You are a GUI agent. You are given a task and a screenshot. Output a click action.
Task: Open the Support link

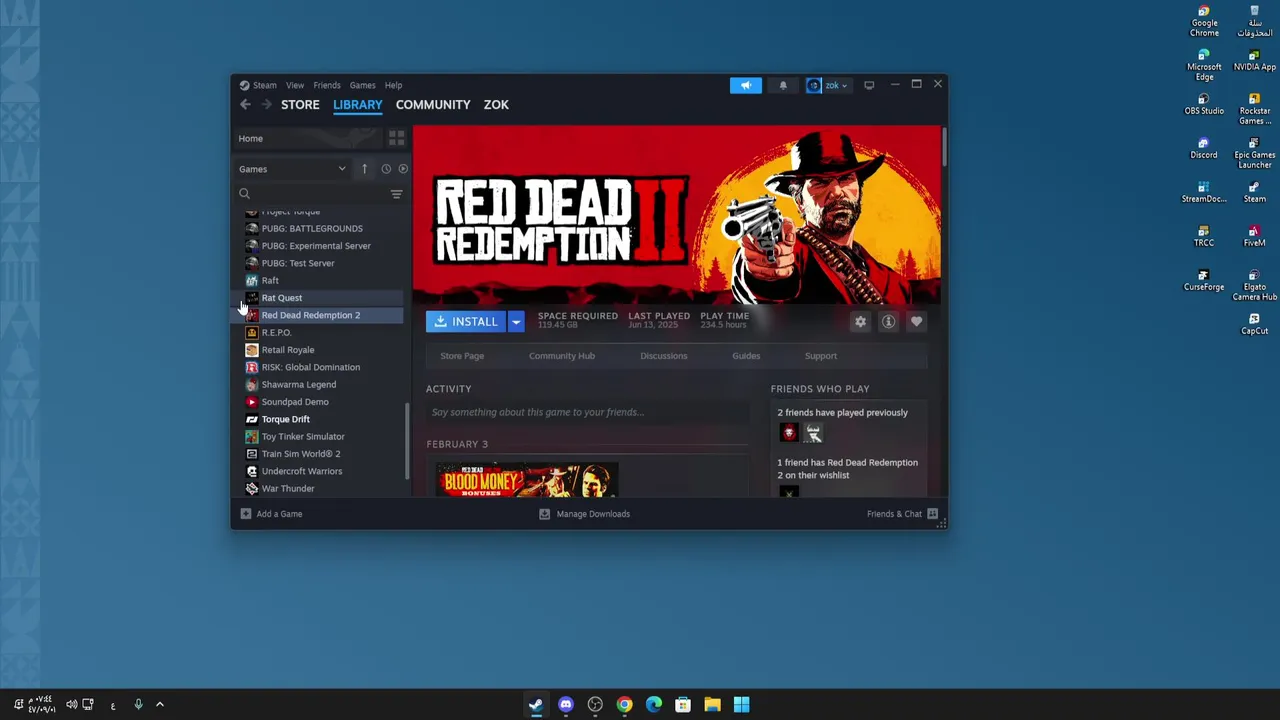pos(821,356)
